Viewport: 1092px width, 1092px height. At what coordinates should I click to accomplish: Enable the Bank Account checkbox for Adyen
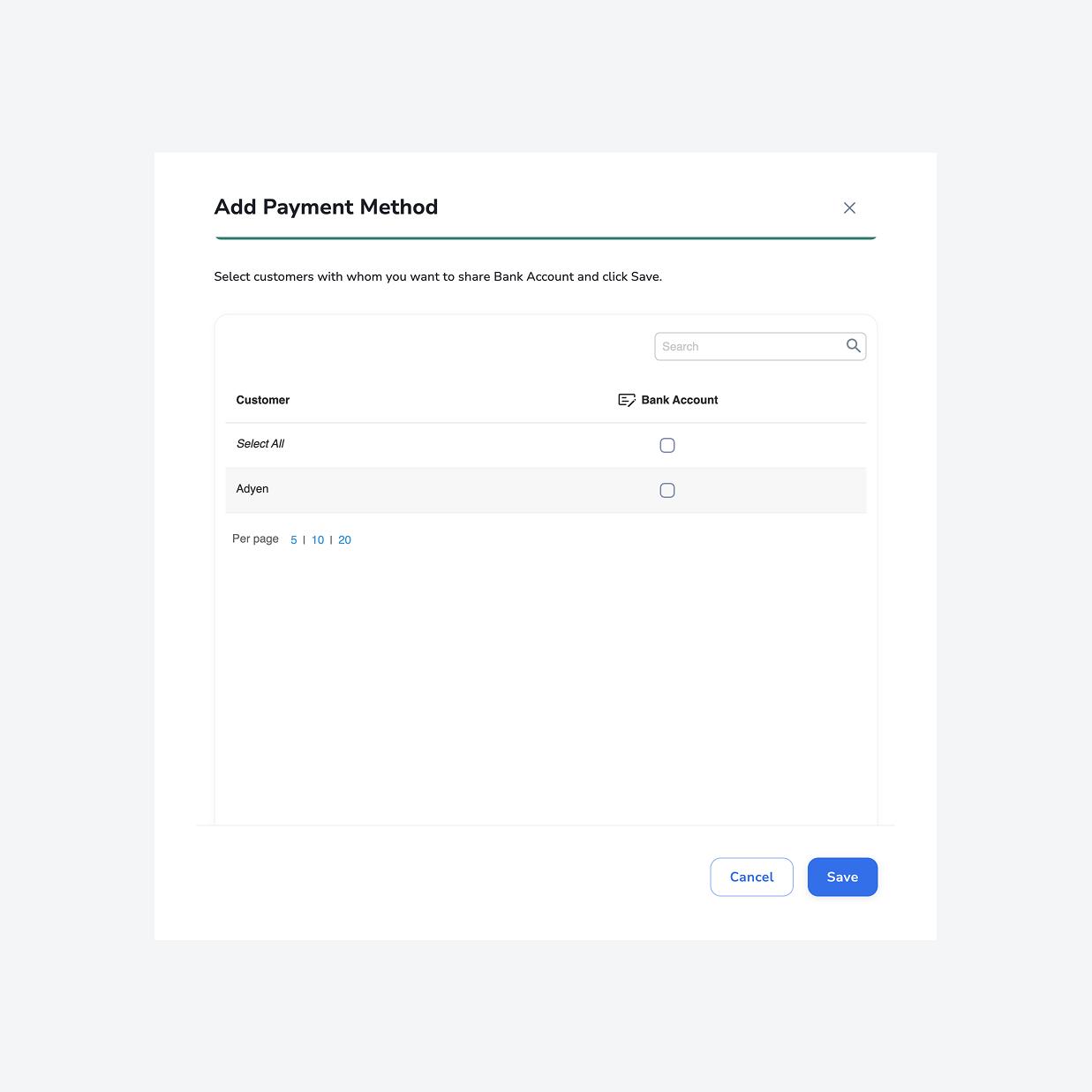666,490
